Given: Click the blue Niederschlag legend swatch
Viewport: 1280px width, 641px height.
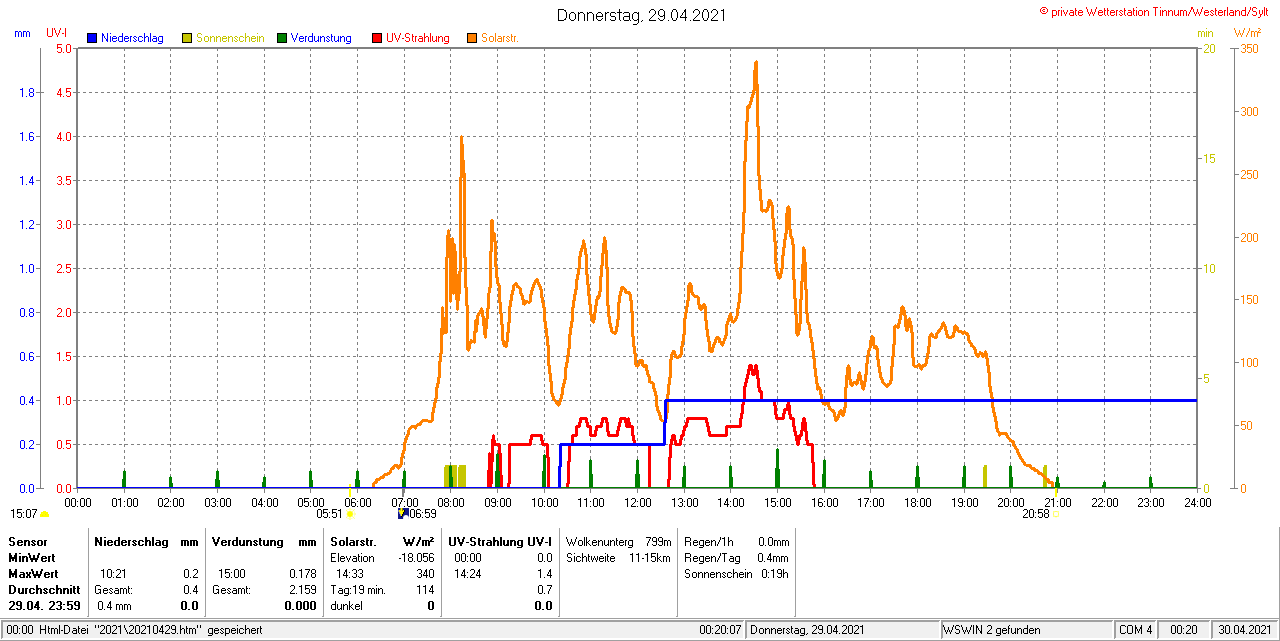Looking at the screenshot, I should (x=92, y=38).
